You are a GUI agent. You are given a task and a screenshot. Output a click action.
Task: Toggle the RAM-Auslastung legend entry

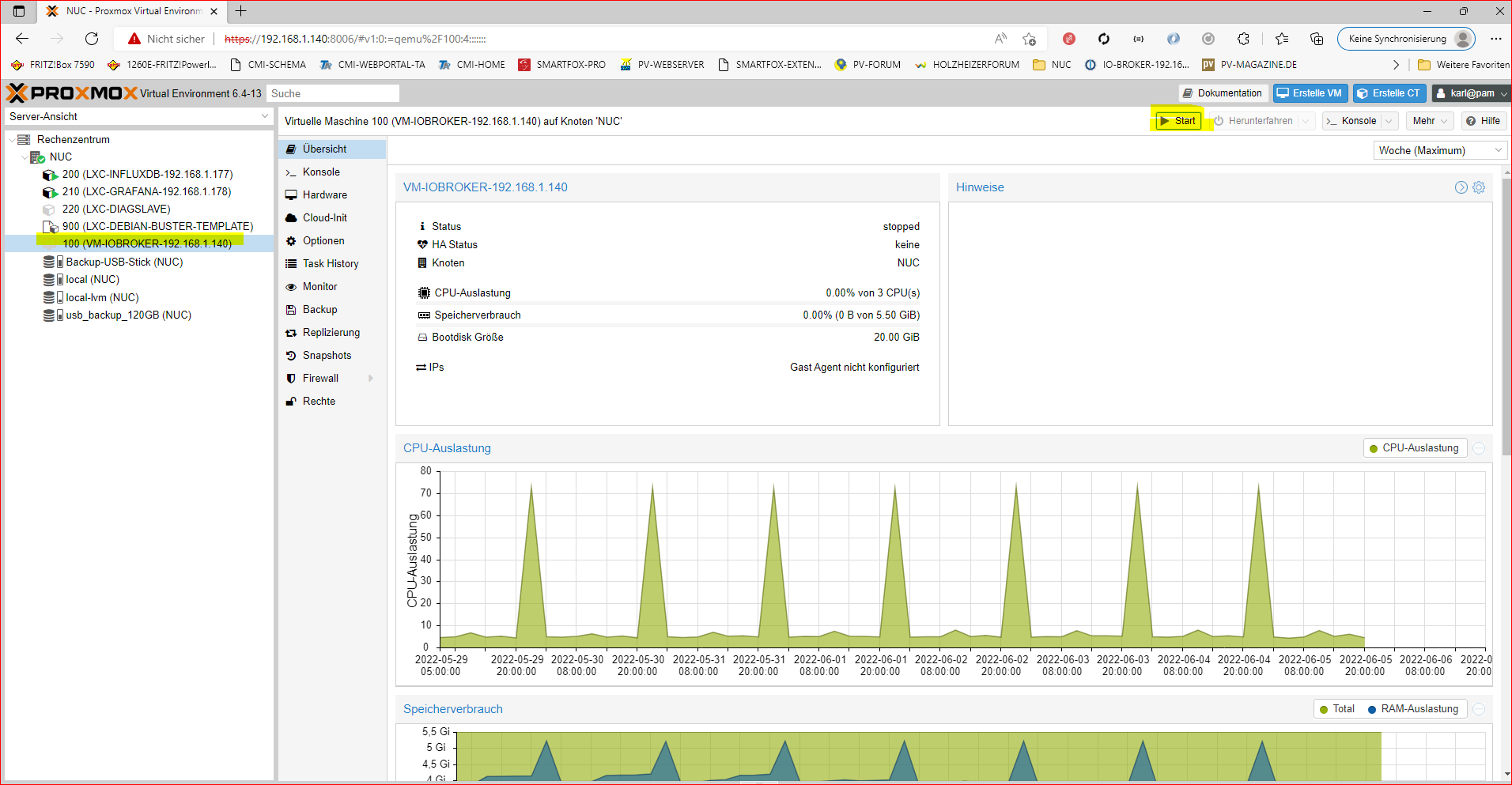[x=1413, y=709]
